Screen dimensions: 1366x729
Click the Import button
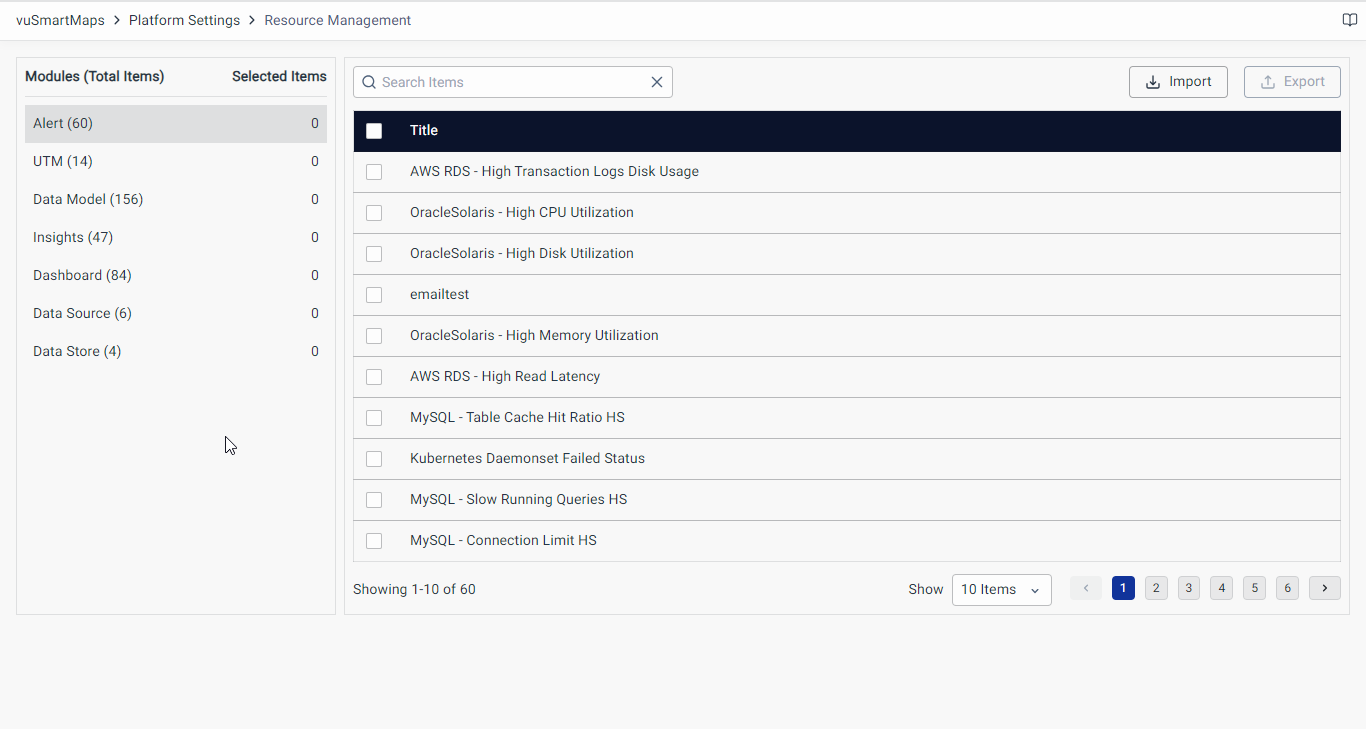[x=1178, y=82]
